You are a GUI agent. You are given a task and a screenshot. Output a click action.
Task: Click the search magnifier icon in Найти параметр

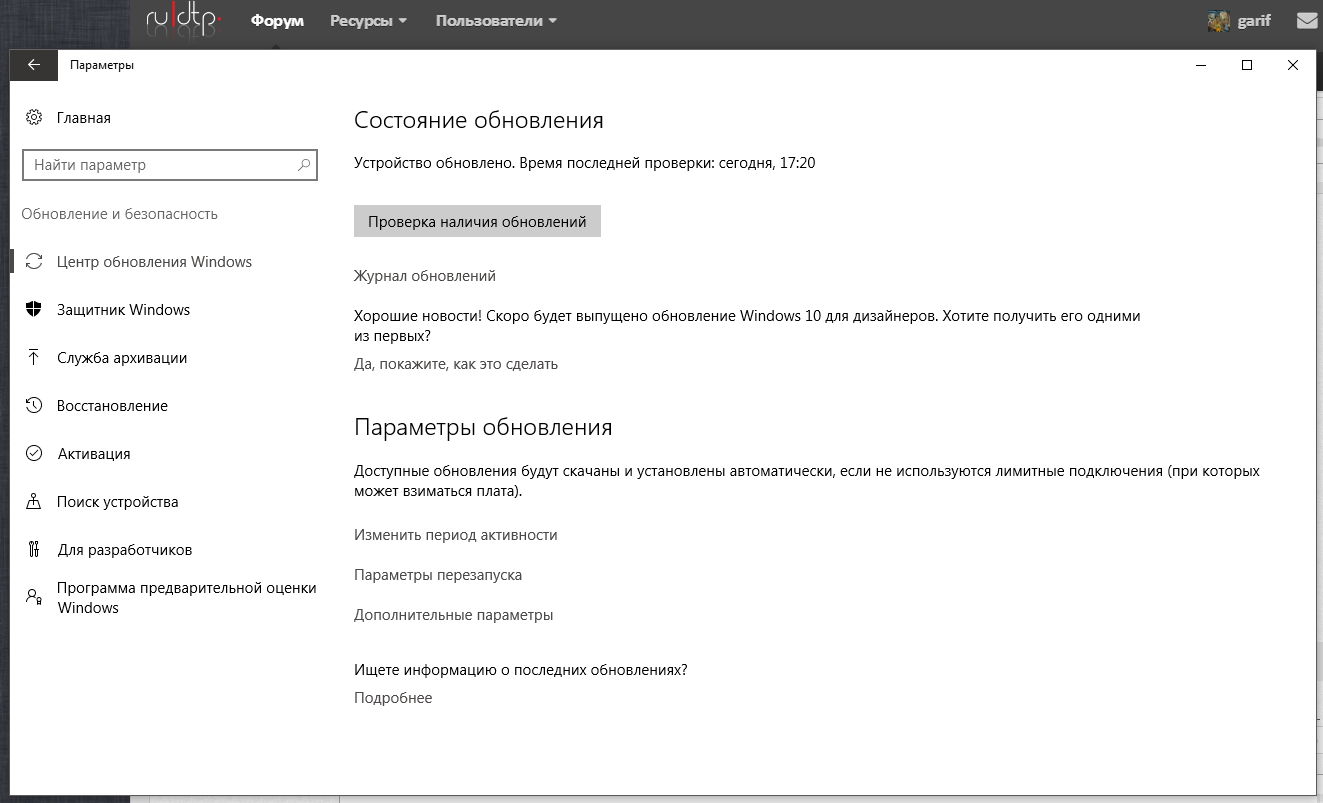pyautogui.click(x=304, y=165)
